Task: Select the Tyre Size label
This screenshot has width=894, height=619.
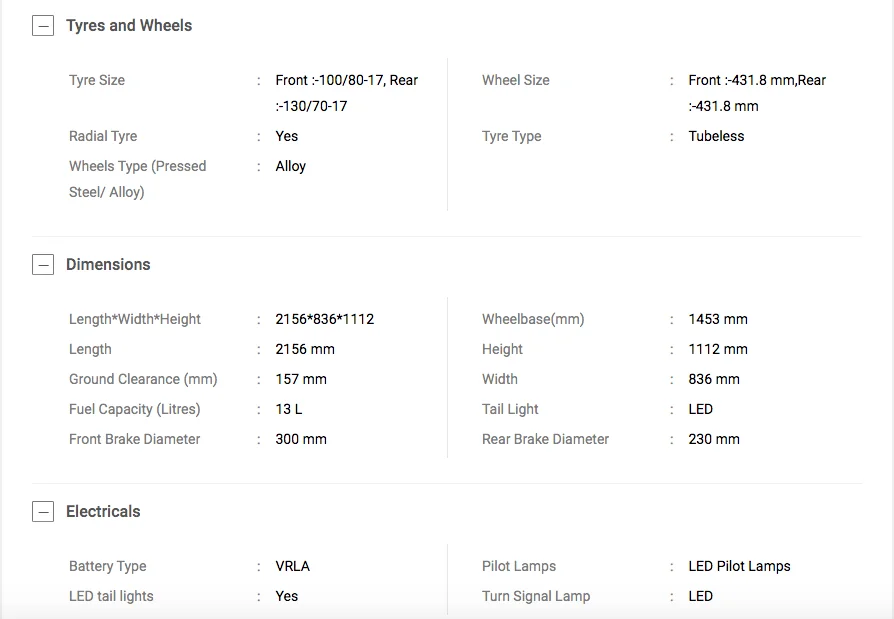Action: coord(97,80)
